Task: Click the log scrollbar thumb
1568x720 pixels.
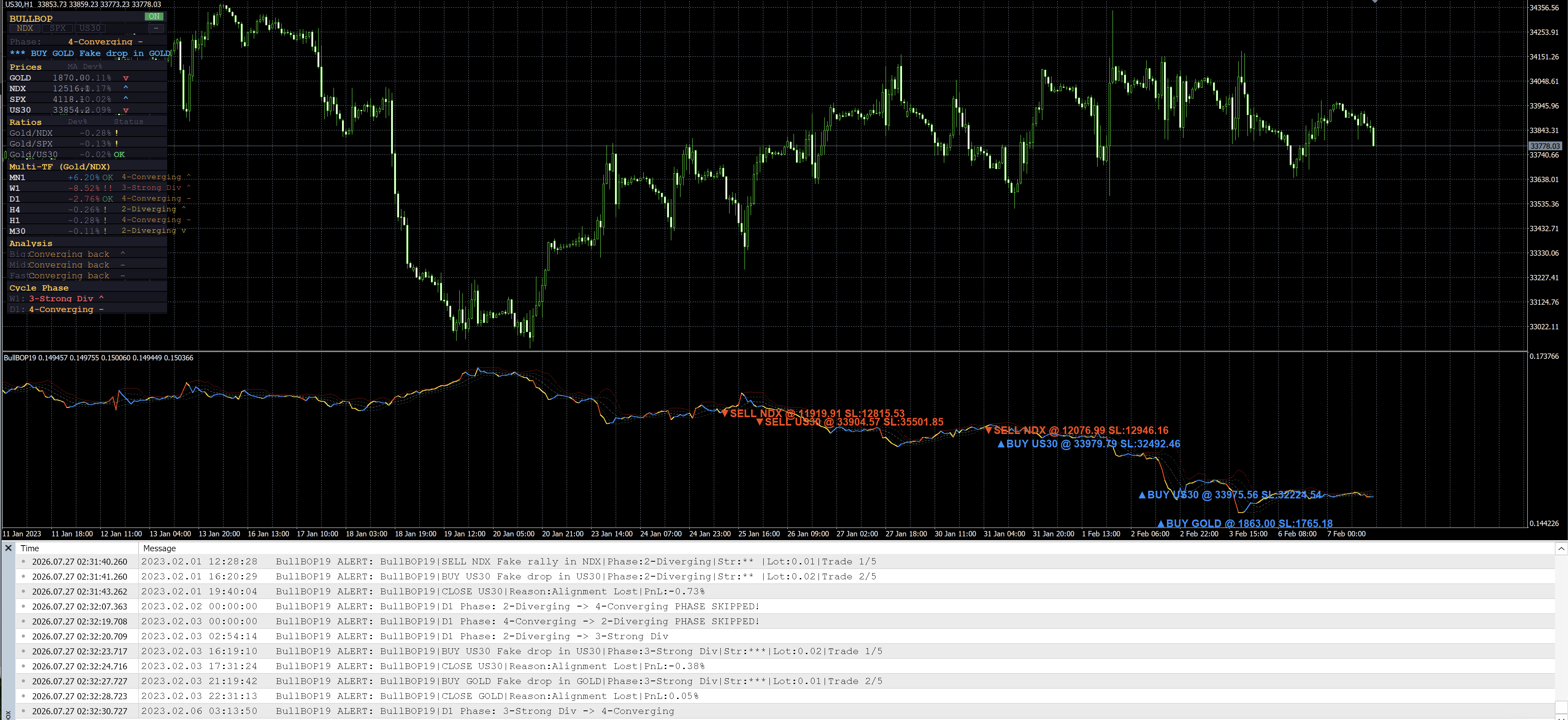Action: 1561,707
